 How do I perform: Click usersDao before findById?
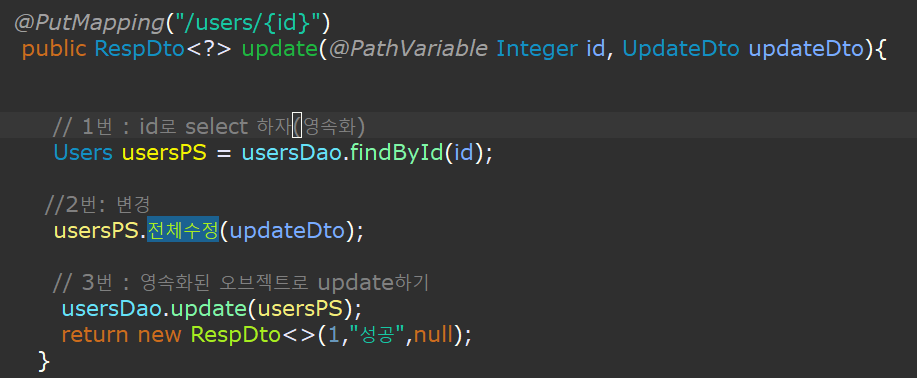pyautogui.click(x=291, y=153)
